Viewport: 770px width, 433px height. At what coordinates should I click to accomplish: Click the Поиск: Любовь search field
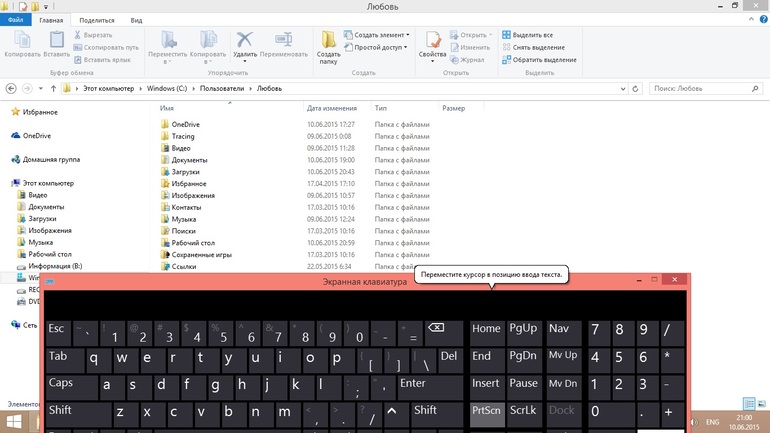[x=706, y=89]
